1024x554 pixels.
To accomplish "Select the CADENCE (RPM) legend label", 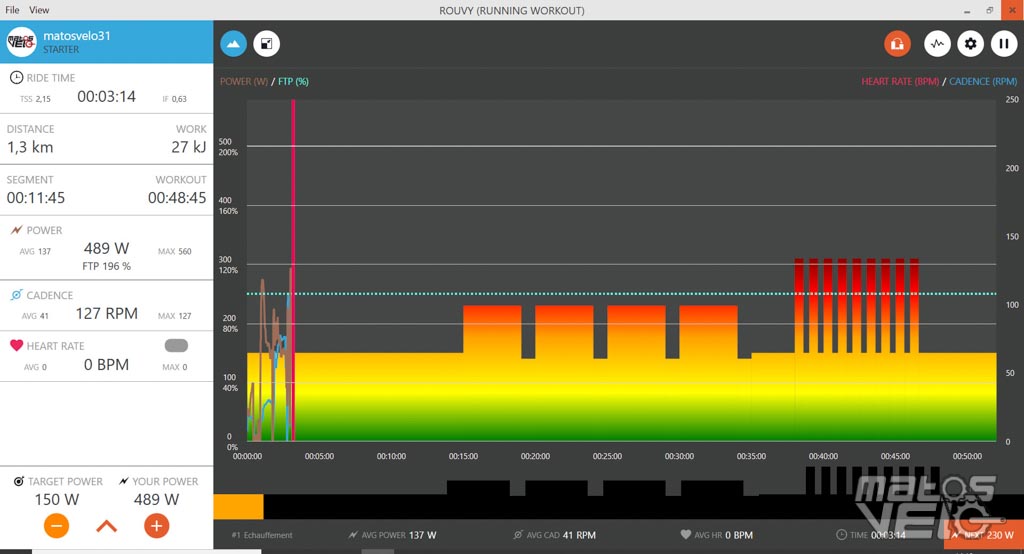I will [x=983, y=82].
